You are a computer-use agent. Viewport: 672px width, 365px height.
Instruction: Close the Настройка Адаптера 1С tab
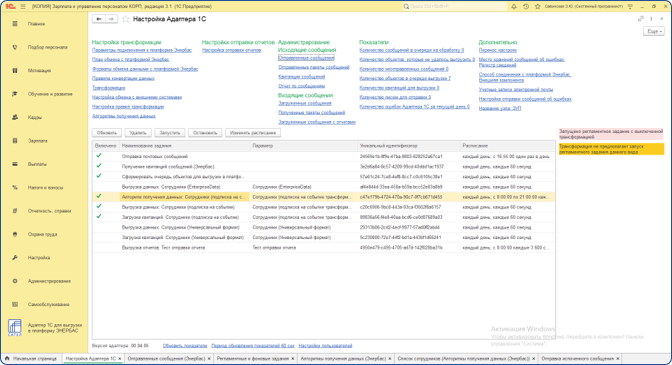click(x=120, y=359)
